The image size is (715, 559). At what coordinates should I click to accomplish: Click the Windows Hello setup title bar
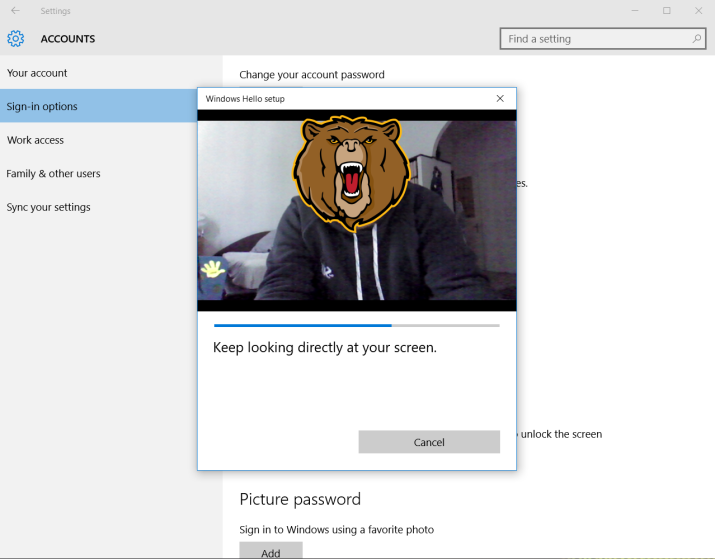(x=340, y=99)
